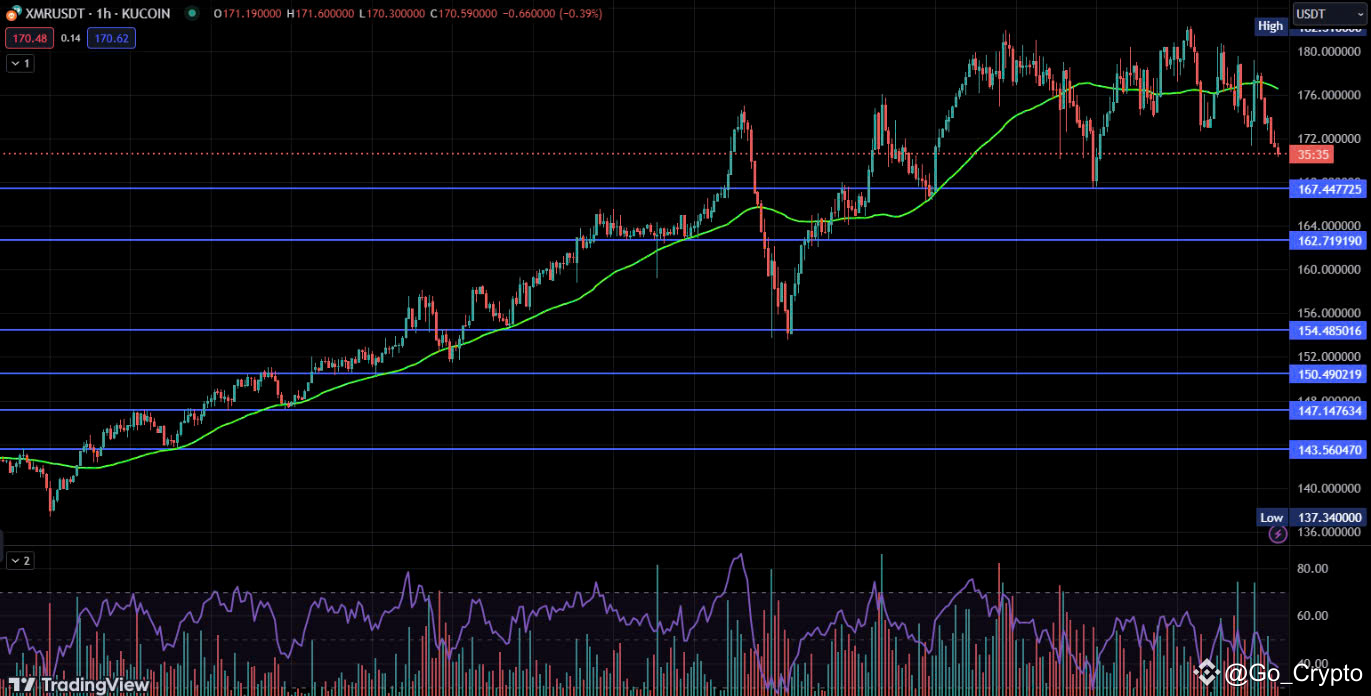Collapse lower pane legend with the '2' chevron
1371x696 pixels.
tap(20, 561)
